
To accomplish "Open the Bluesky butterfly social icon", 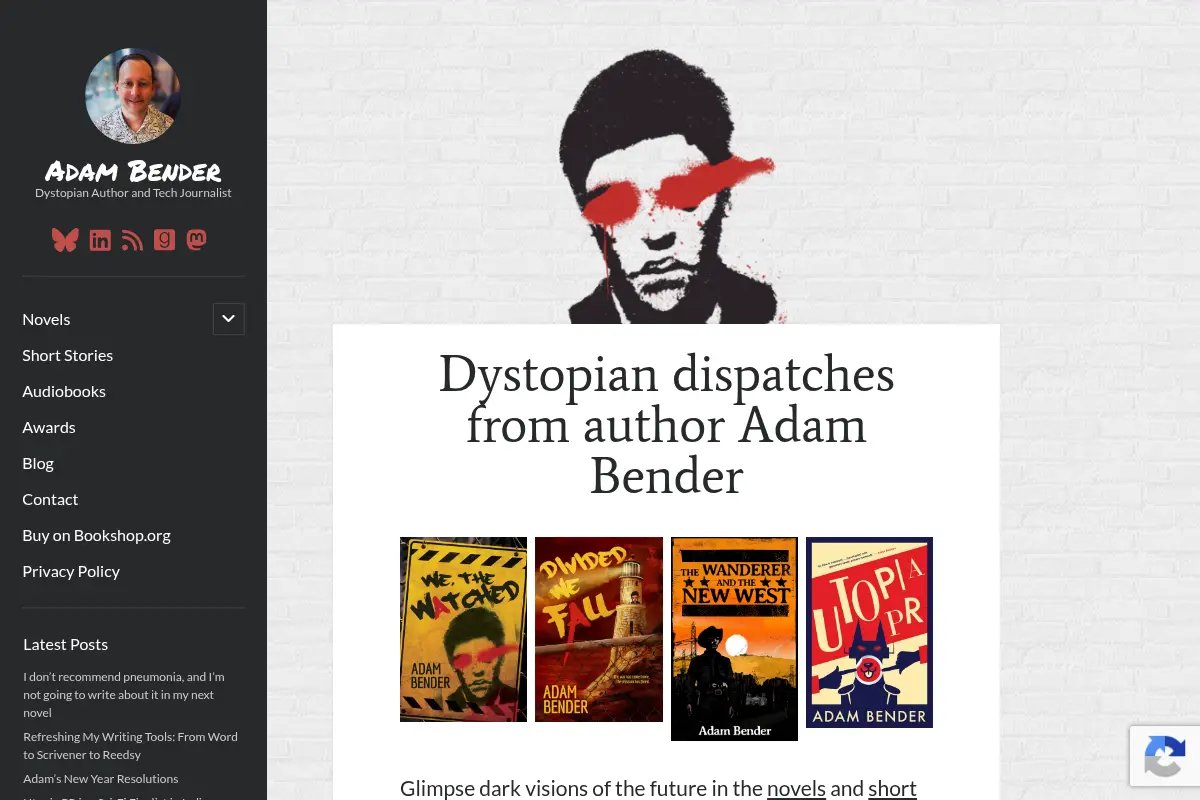I will 65,240.
